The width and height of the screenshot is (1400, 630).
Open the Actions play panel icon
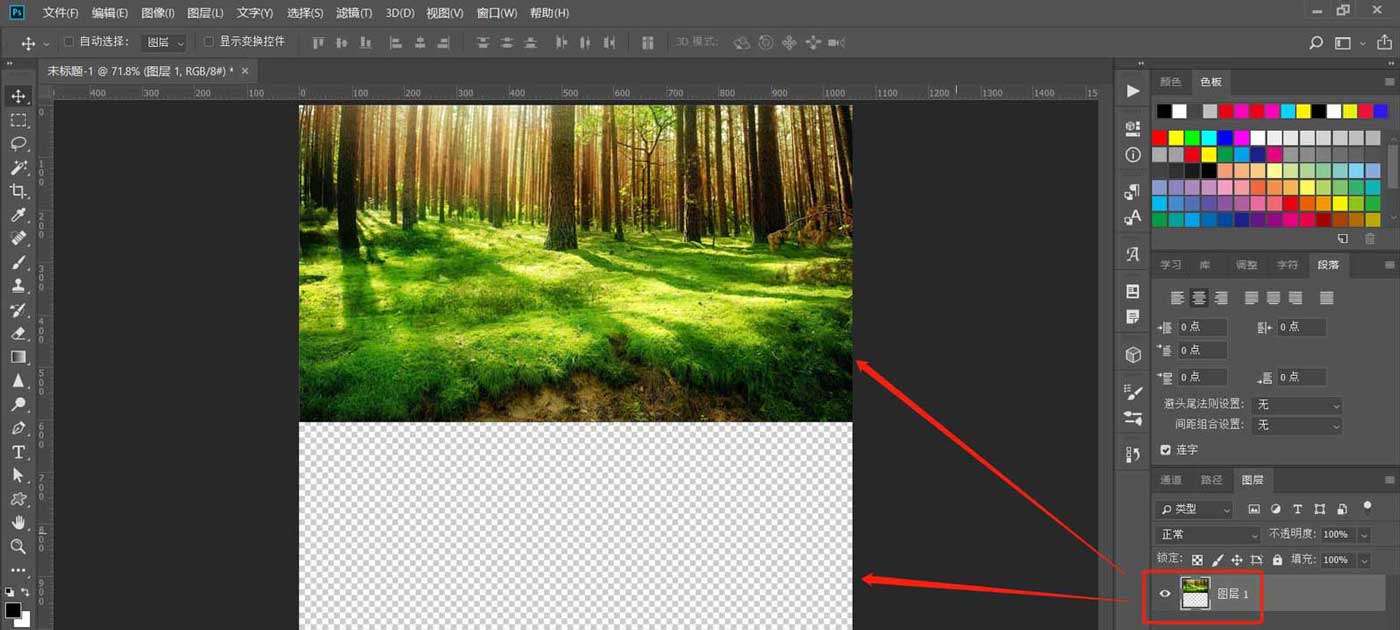[x=1132, y=91]
